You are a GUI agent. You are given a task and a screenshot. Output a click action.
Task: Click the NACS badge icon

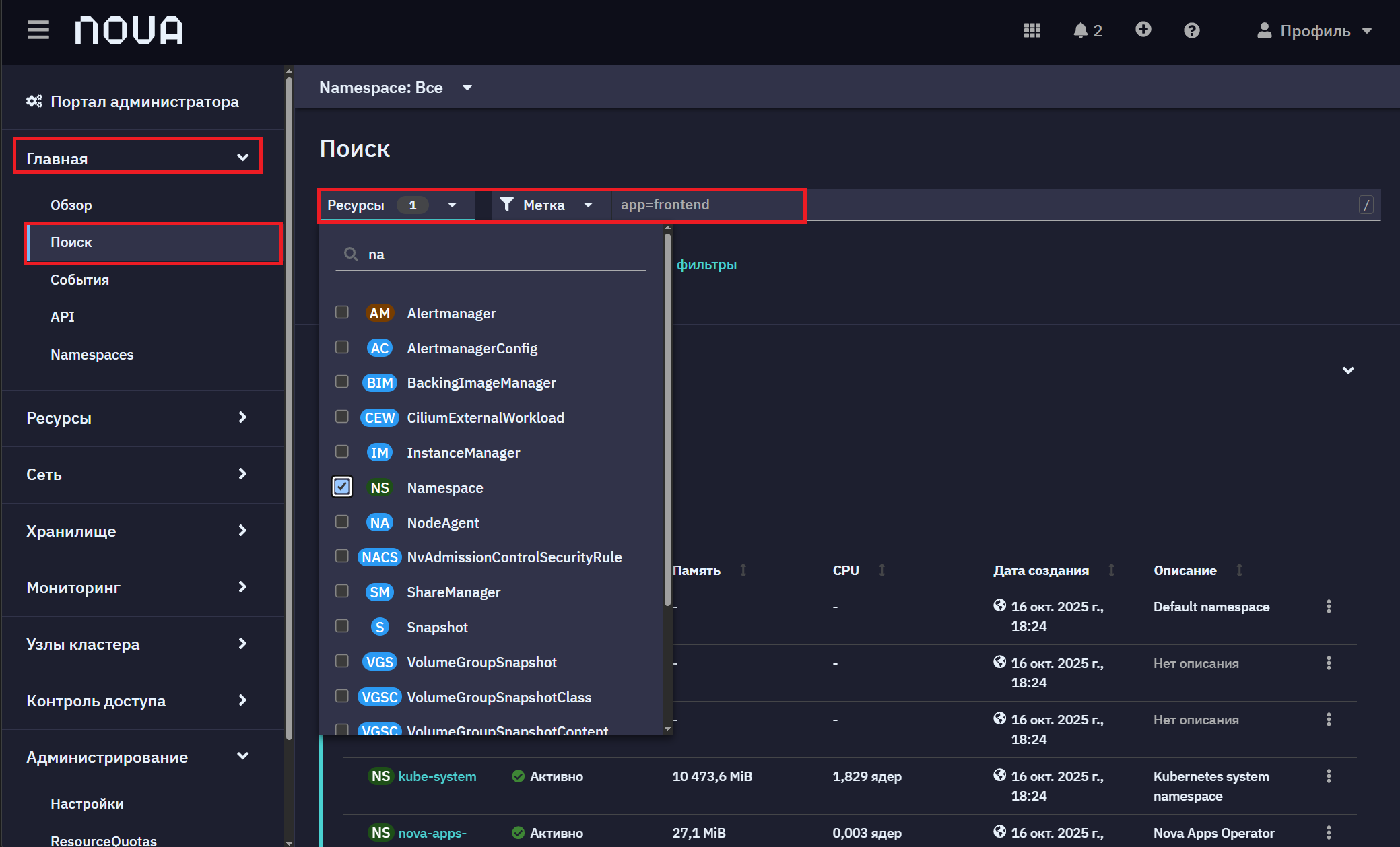[x=379, y=557]
